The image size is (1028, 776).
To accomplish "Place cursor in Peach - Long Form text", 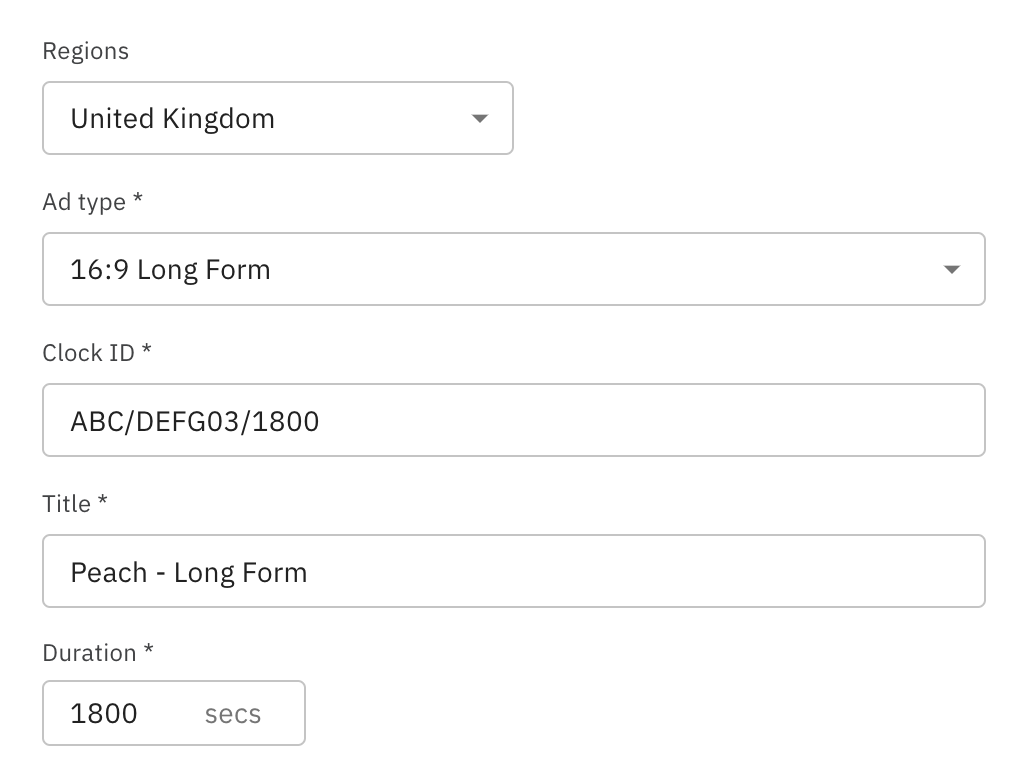I will click(x=188, y=572).
